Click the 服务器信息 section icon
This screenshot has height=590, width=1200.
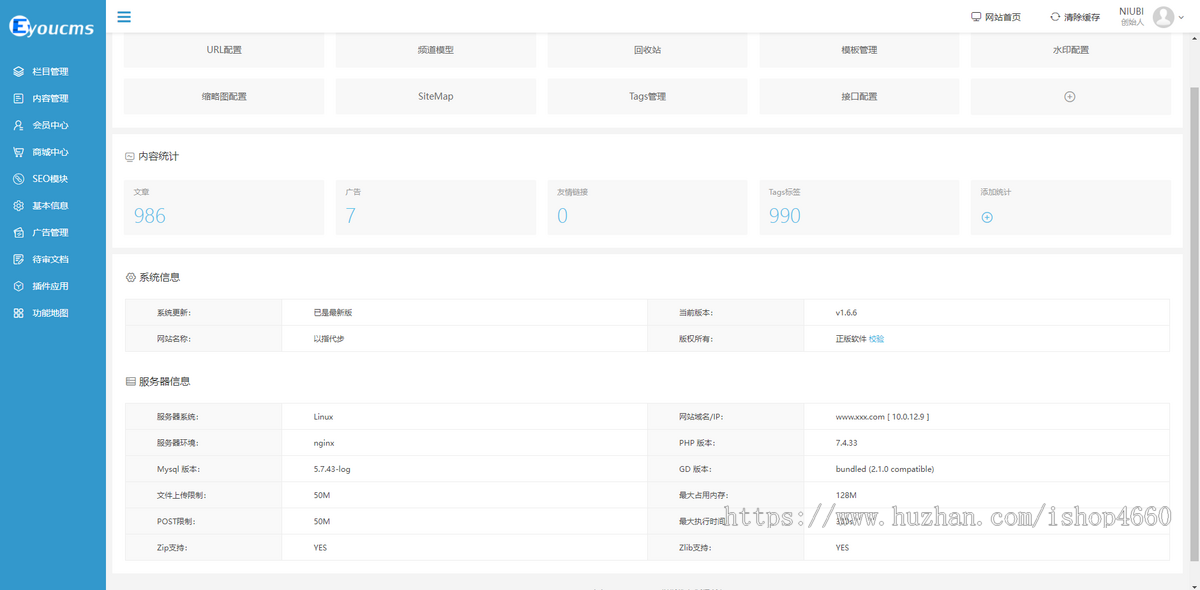[130, 382]
